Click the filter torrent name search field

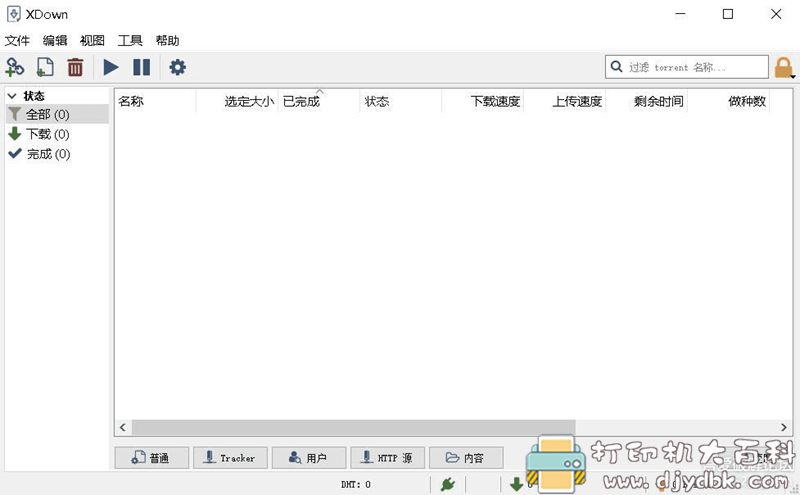tap(687, 67)
